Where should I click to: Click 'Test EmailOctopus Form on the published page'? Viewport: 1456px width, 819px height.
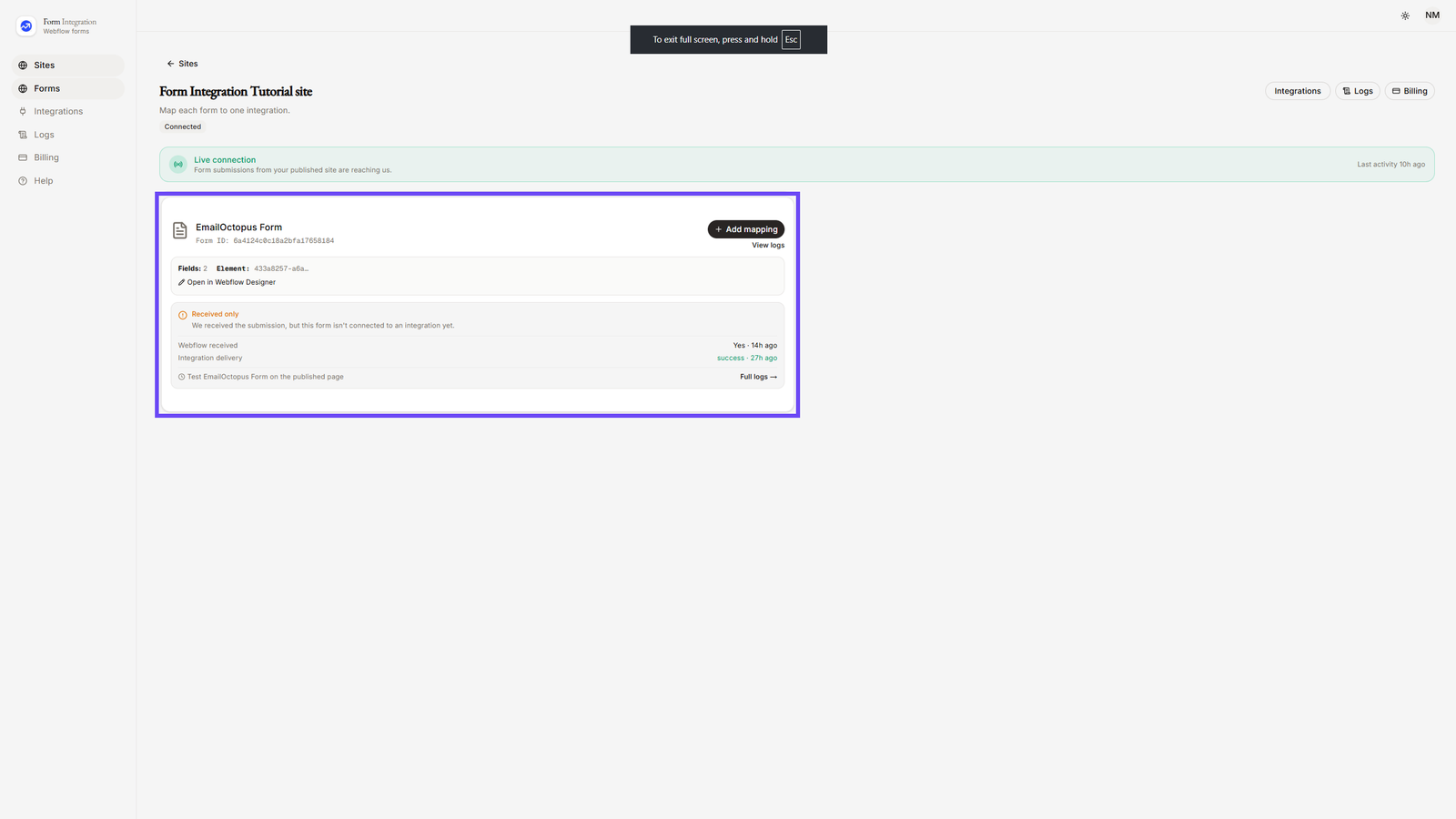point(266,377)
